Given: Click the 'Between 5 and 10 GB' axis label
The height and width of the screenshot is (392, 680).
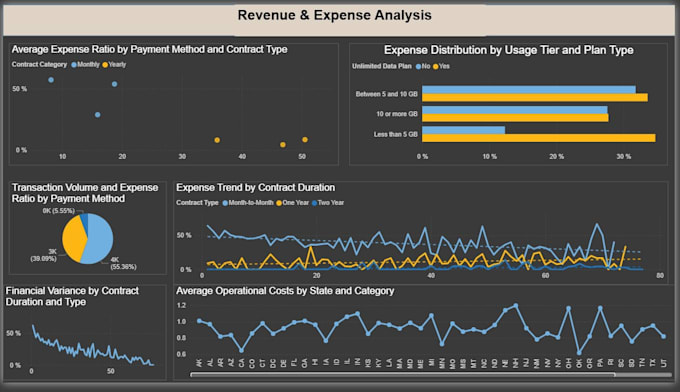Looking at the screenshot, I should point(386,94).
